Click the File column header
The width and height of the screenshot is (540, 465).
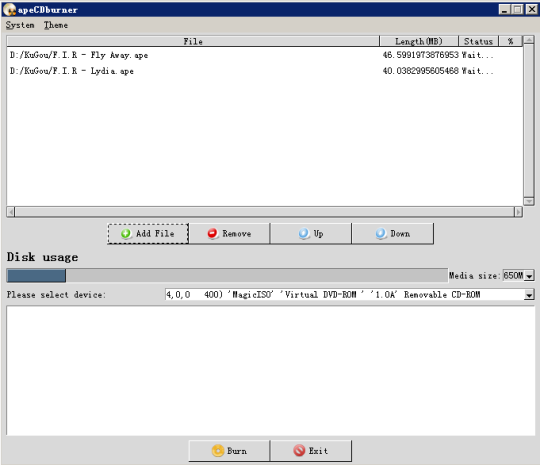point(193,41)
